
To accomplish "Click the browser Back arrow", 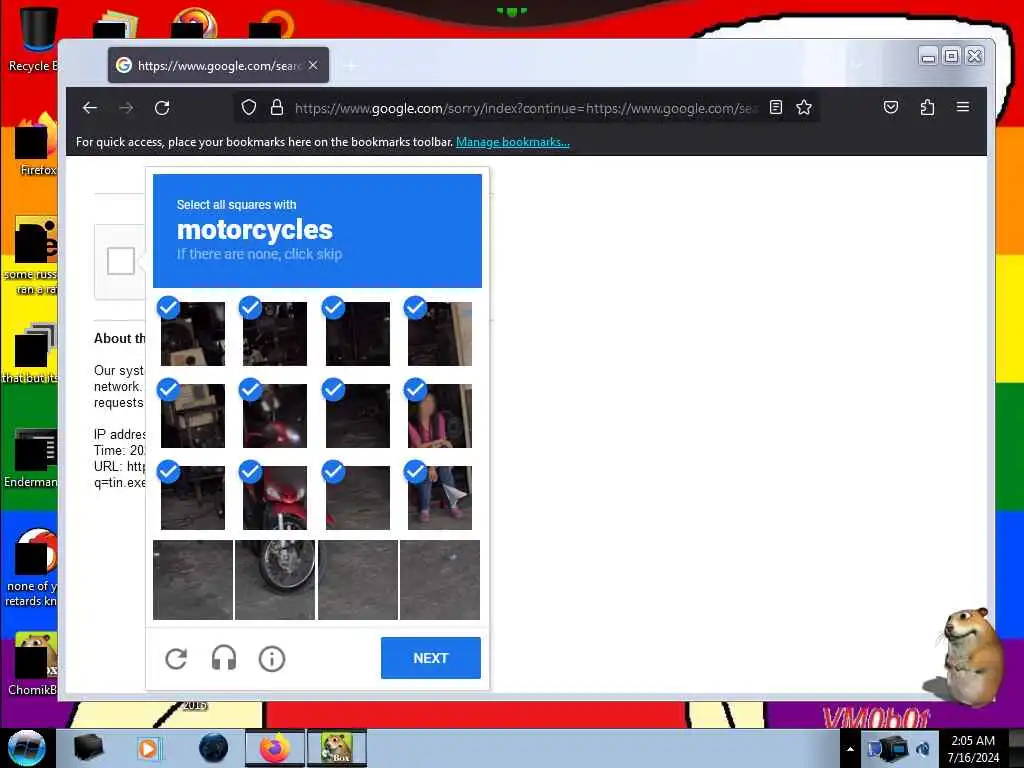I will click(90, 108).
